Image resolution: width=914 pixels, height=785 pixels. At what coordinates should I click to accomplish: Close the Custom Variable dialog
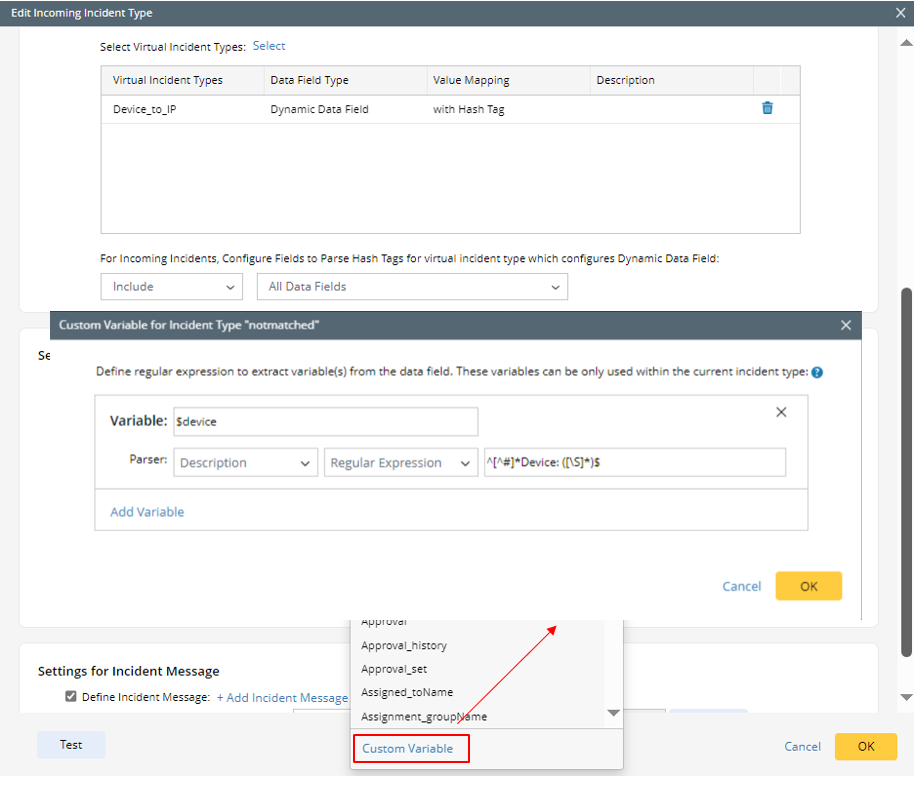coord(845,325)
